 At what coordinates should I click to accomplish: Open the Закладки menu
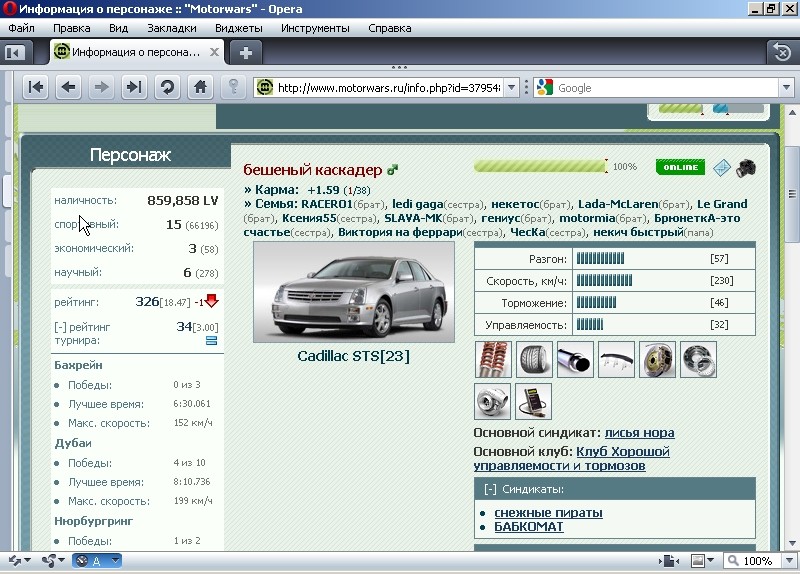coord(172,28)
